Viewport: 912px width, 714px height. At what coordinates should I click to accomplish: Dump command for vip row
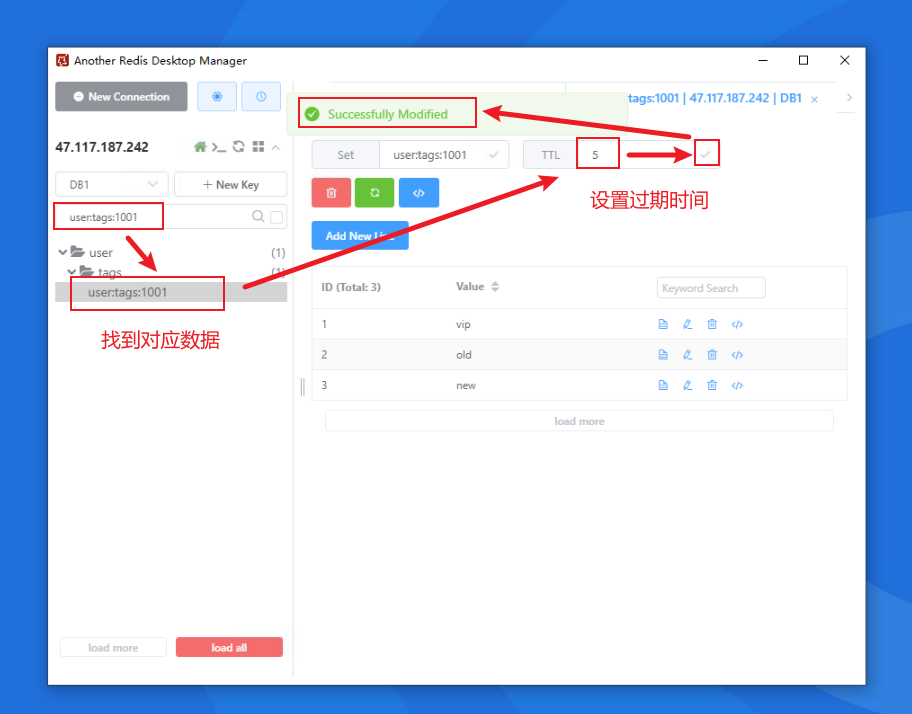[x=737, y=324]
